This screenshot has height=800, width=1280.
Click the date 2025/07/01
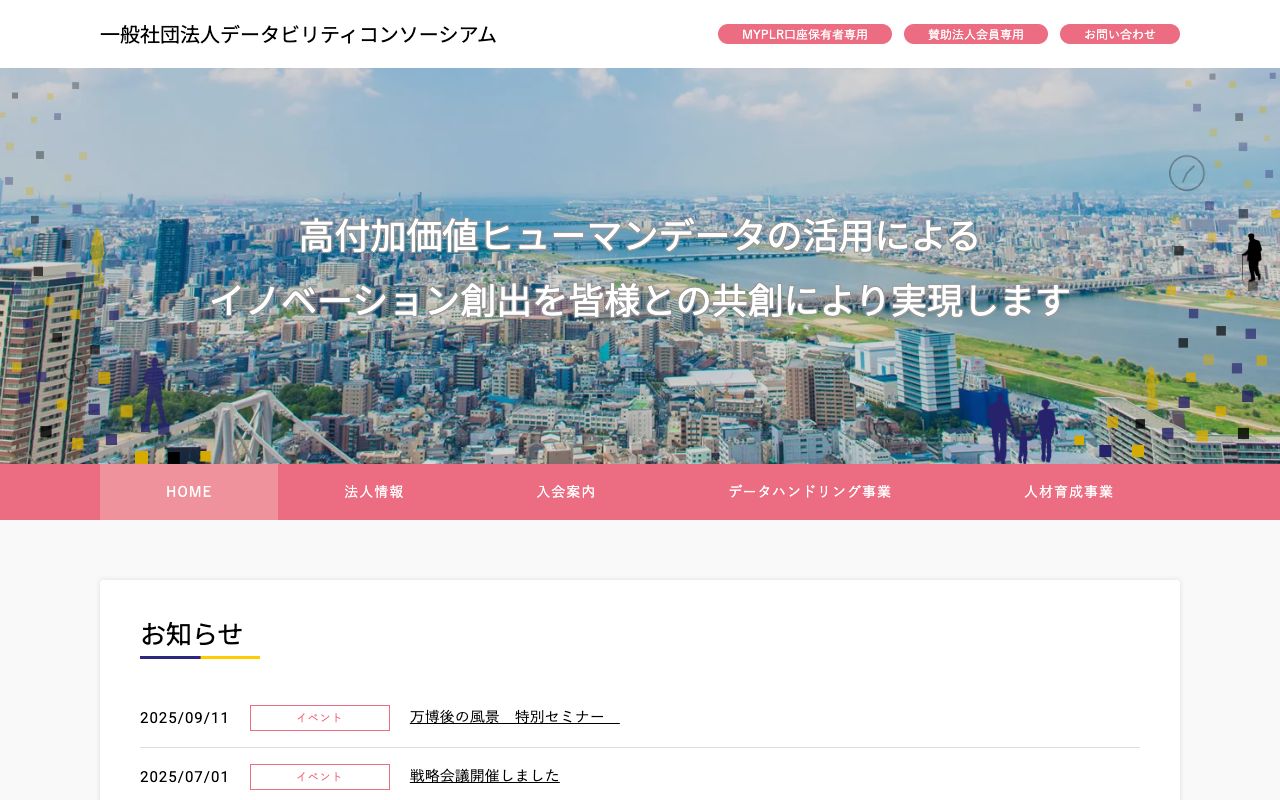[185, 776]
